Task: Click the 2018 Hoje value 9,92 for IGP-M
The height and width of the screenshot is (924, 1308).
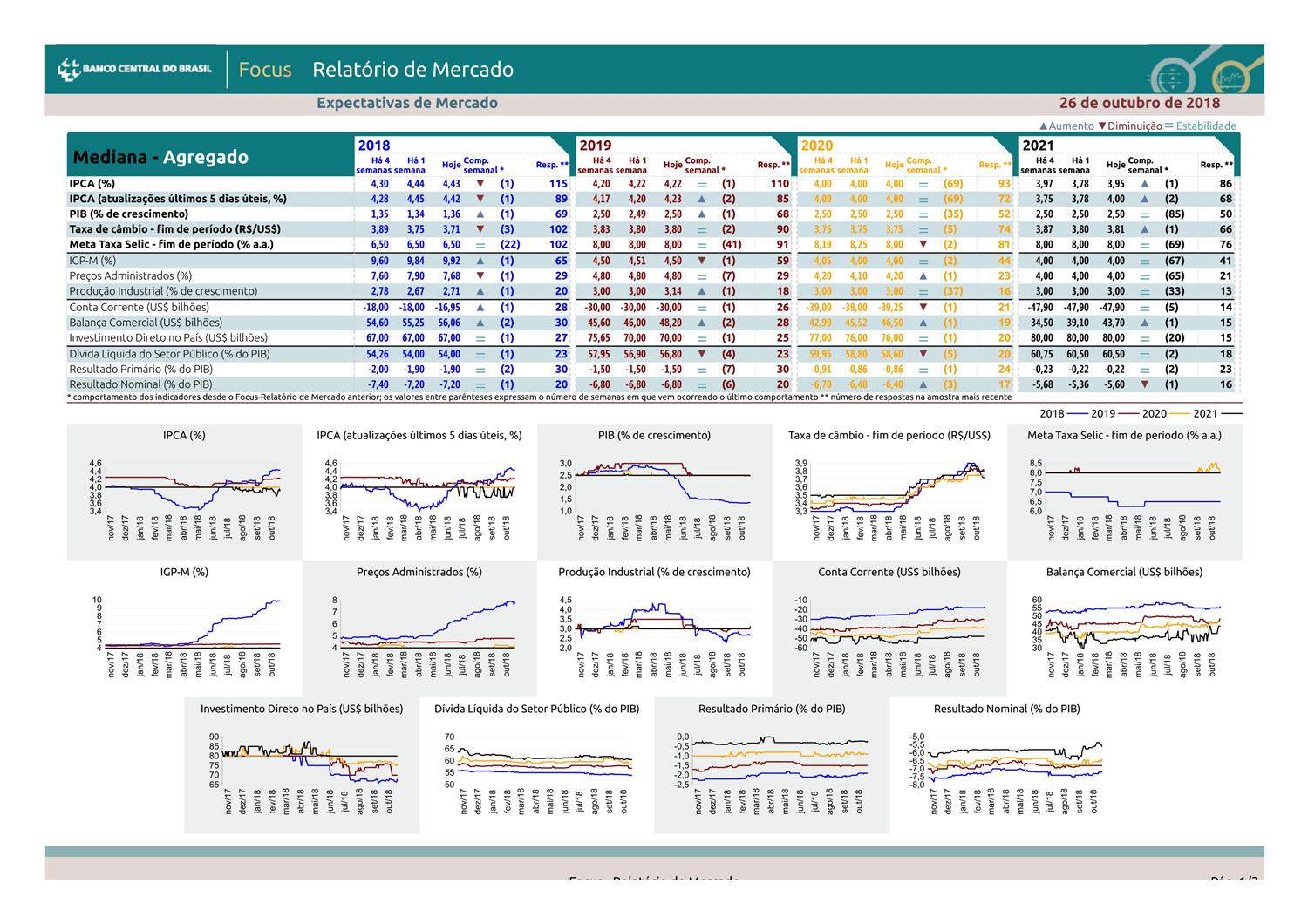Action: tap(451, 261)
